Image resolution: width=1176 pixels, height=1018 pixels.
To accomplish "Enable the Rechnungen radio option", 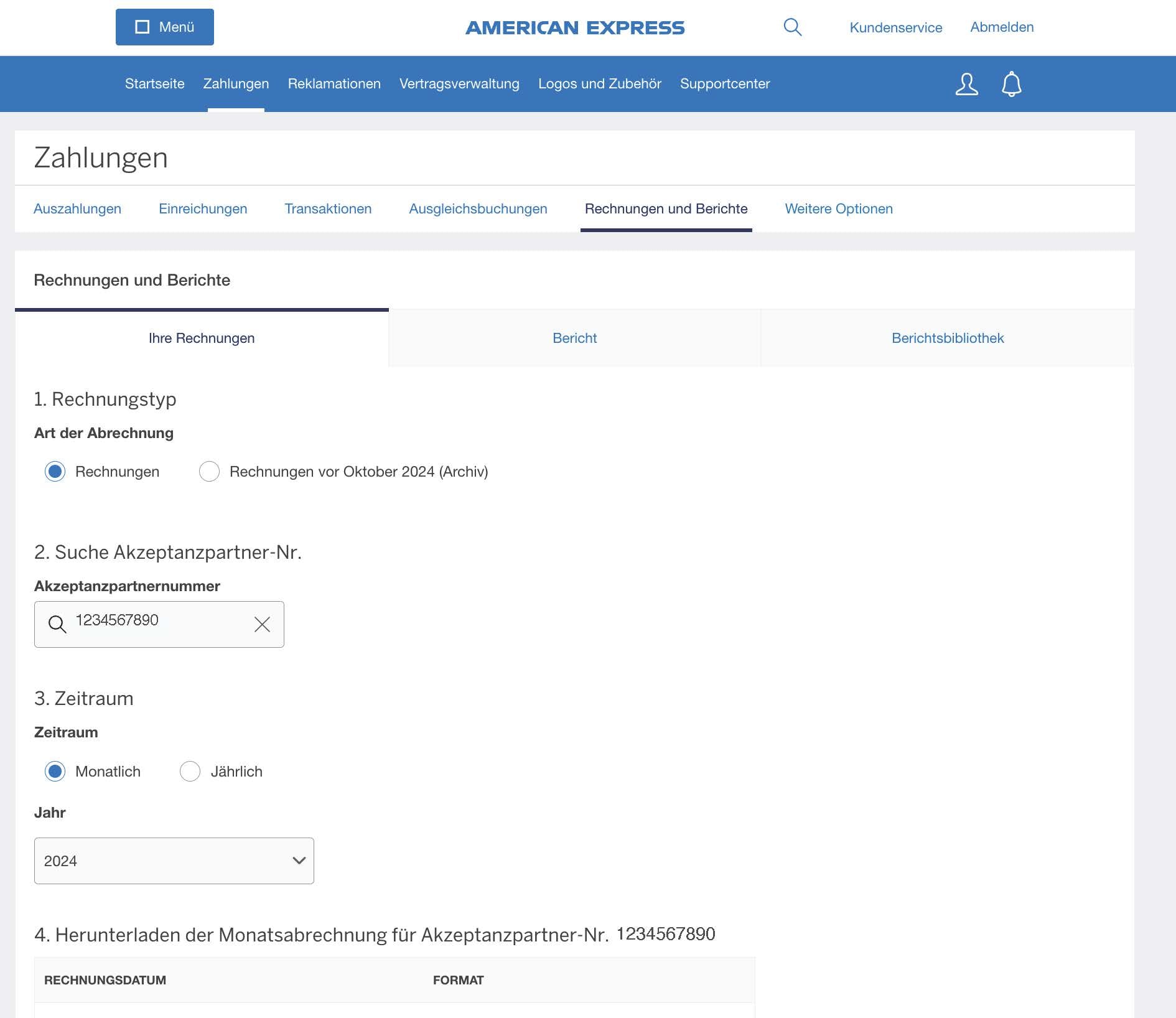I will pos(55,472).
